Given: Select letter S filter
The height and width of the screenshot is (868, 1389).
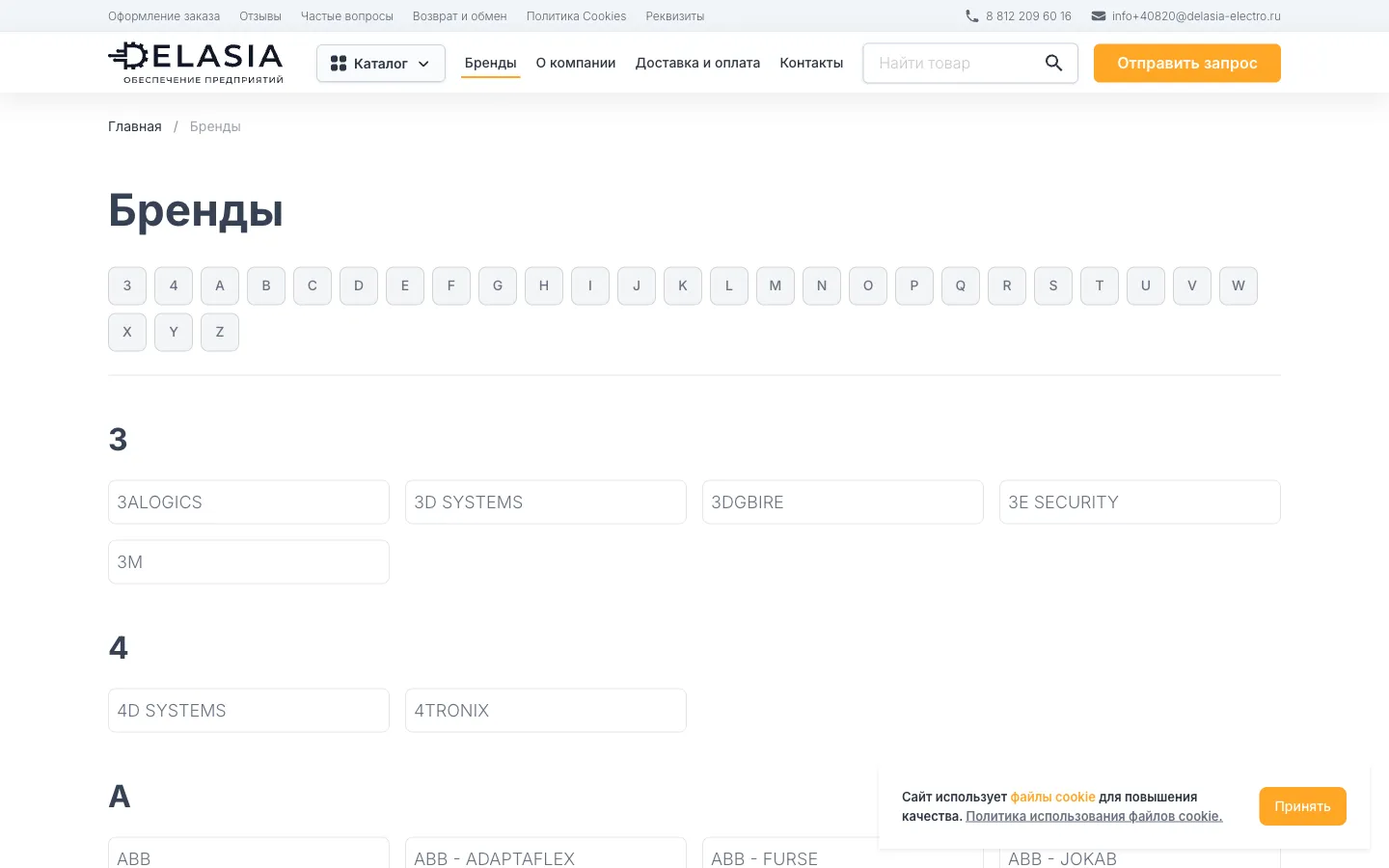Looking at the screenshot, I should point(1053,285).
